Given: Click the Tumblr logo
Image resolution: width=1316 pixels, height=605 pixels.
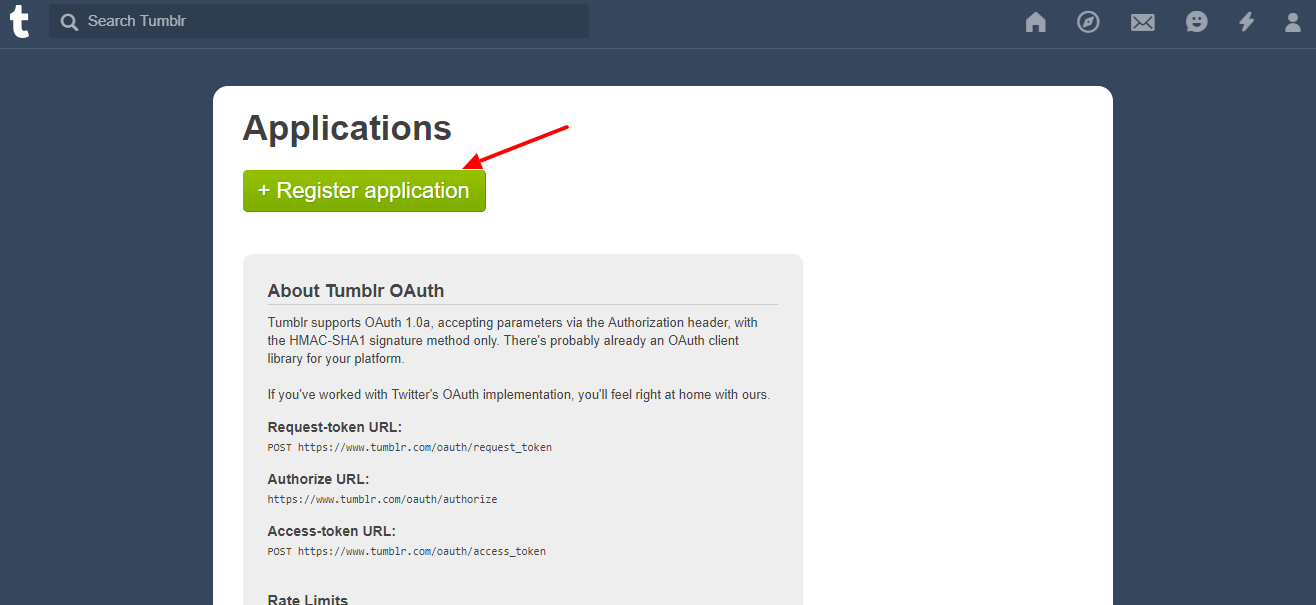Looking at the screenshot, I should 20,21.
